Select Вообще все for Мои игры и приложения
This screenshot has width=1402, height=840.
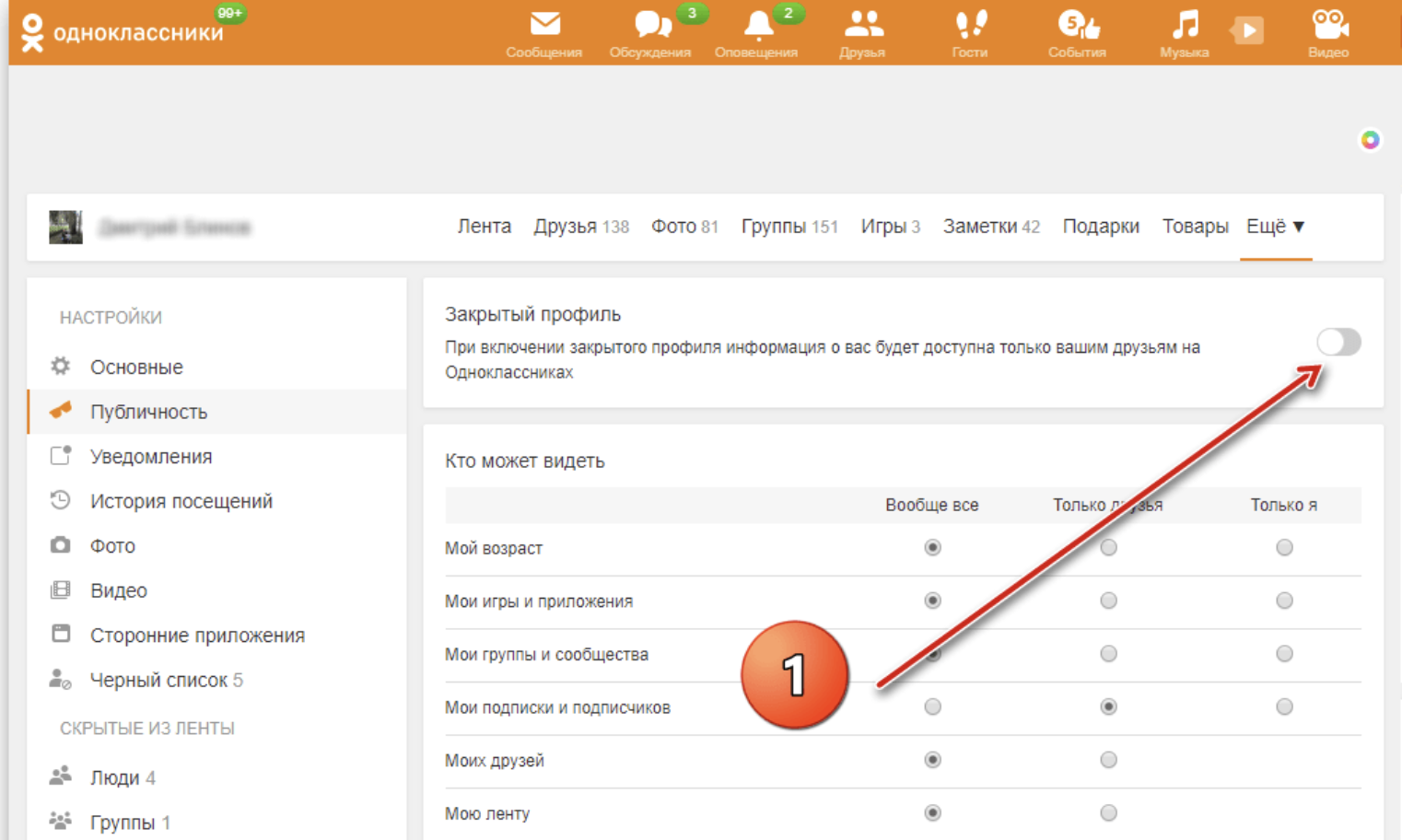(932, 601)
